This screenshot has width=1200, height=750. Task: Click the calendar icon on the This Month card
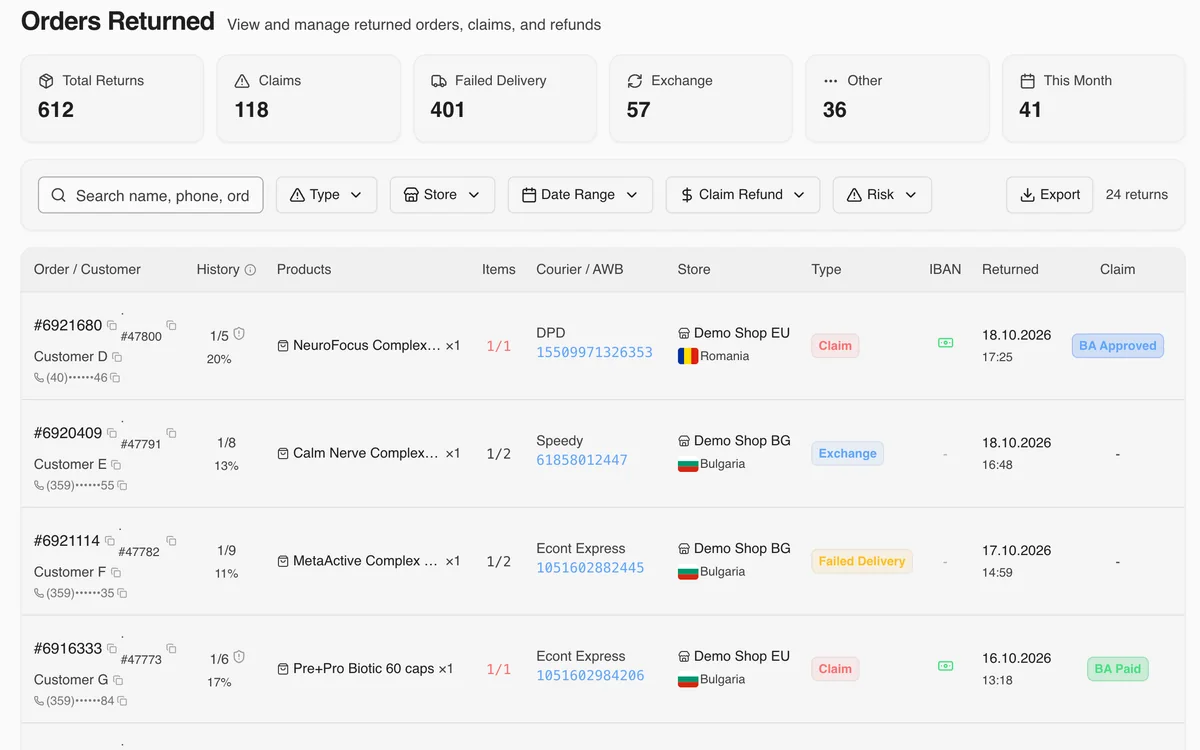click(1027, 81)
